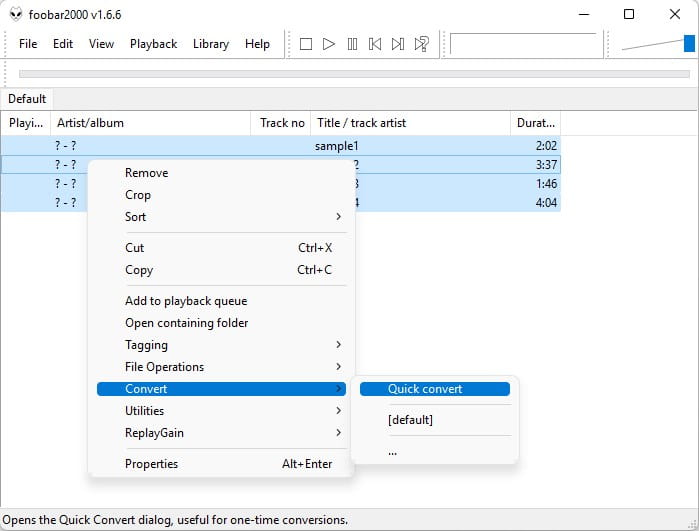Expand the Utilities submenu
The width and height of the screenshot is (699, 531).
pos(221,411)
